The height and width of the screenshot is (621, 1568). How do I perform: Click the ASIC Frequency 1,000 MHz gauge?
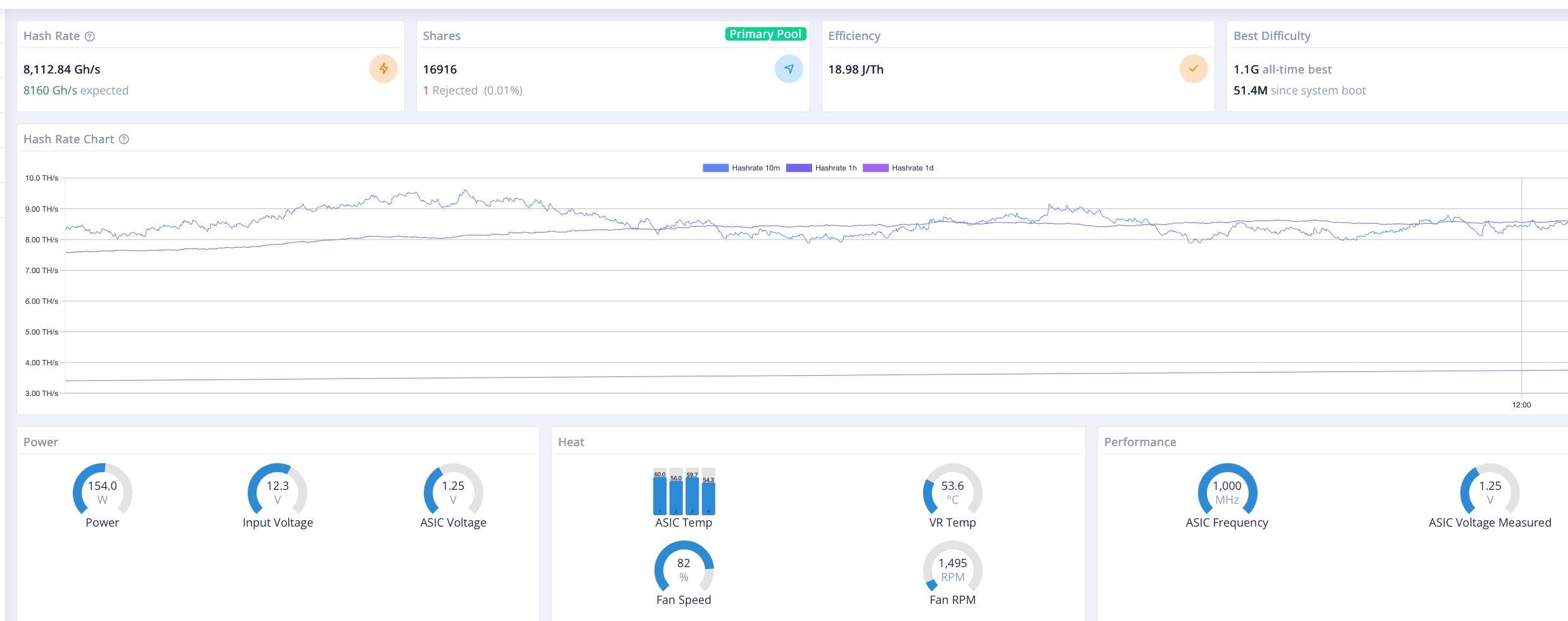click(x=1227, y=492)
